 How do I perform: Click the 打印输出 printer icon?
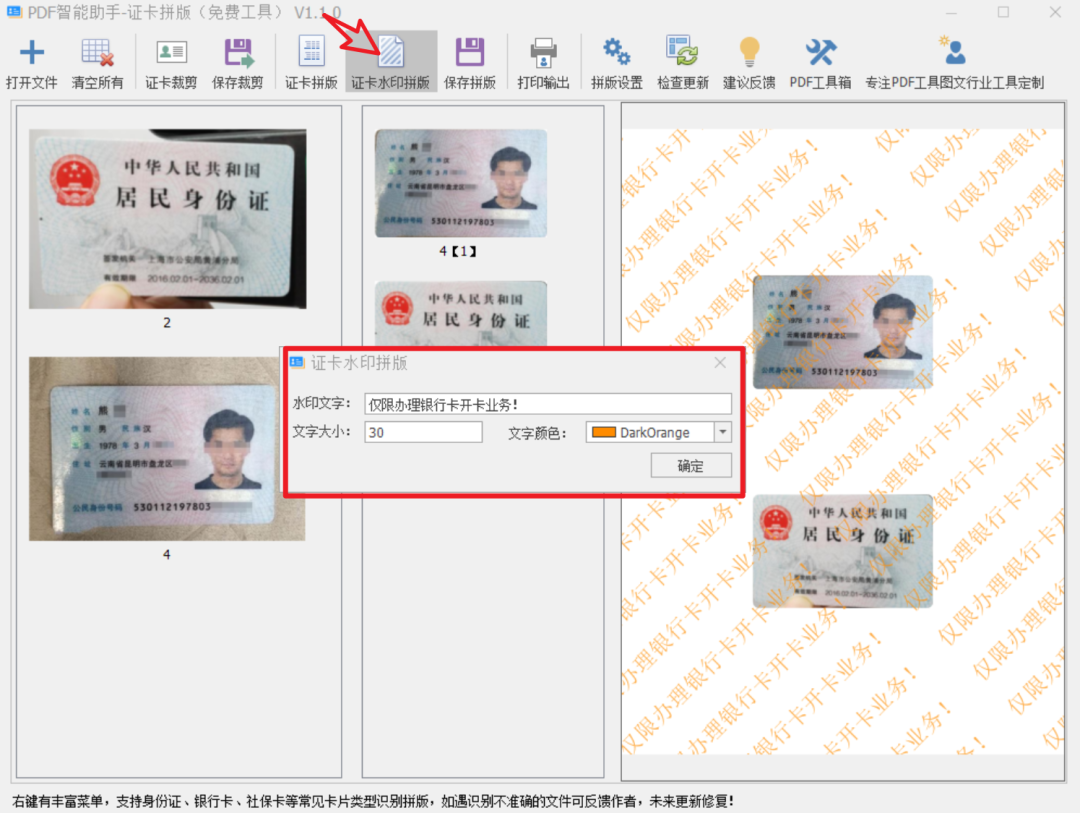[x=543, y=53]
